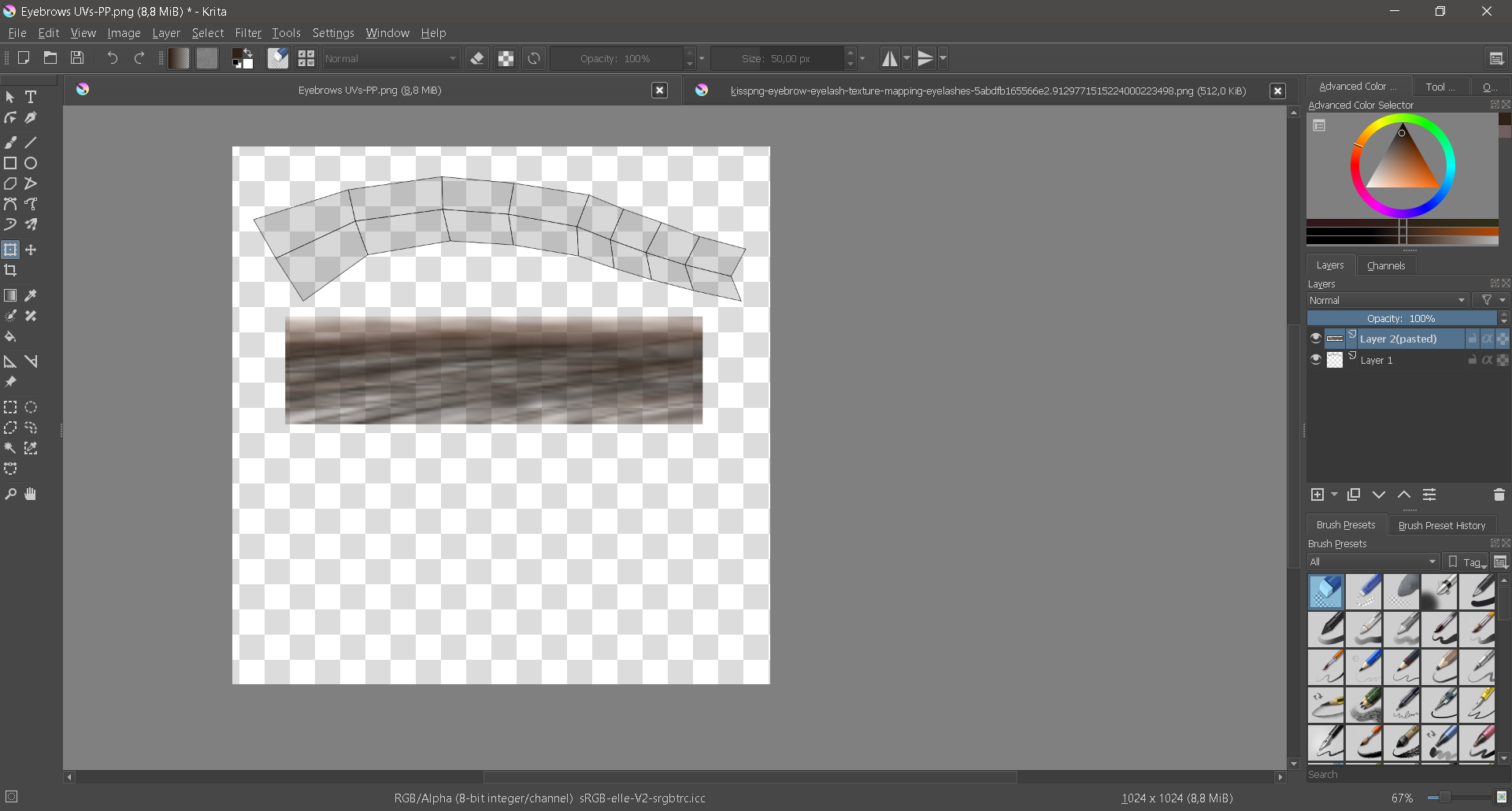Screen dimensions: 1512x811
Task: Hide Layer 1 with eye icon
Action: [1315, 360]
